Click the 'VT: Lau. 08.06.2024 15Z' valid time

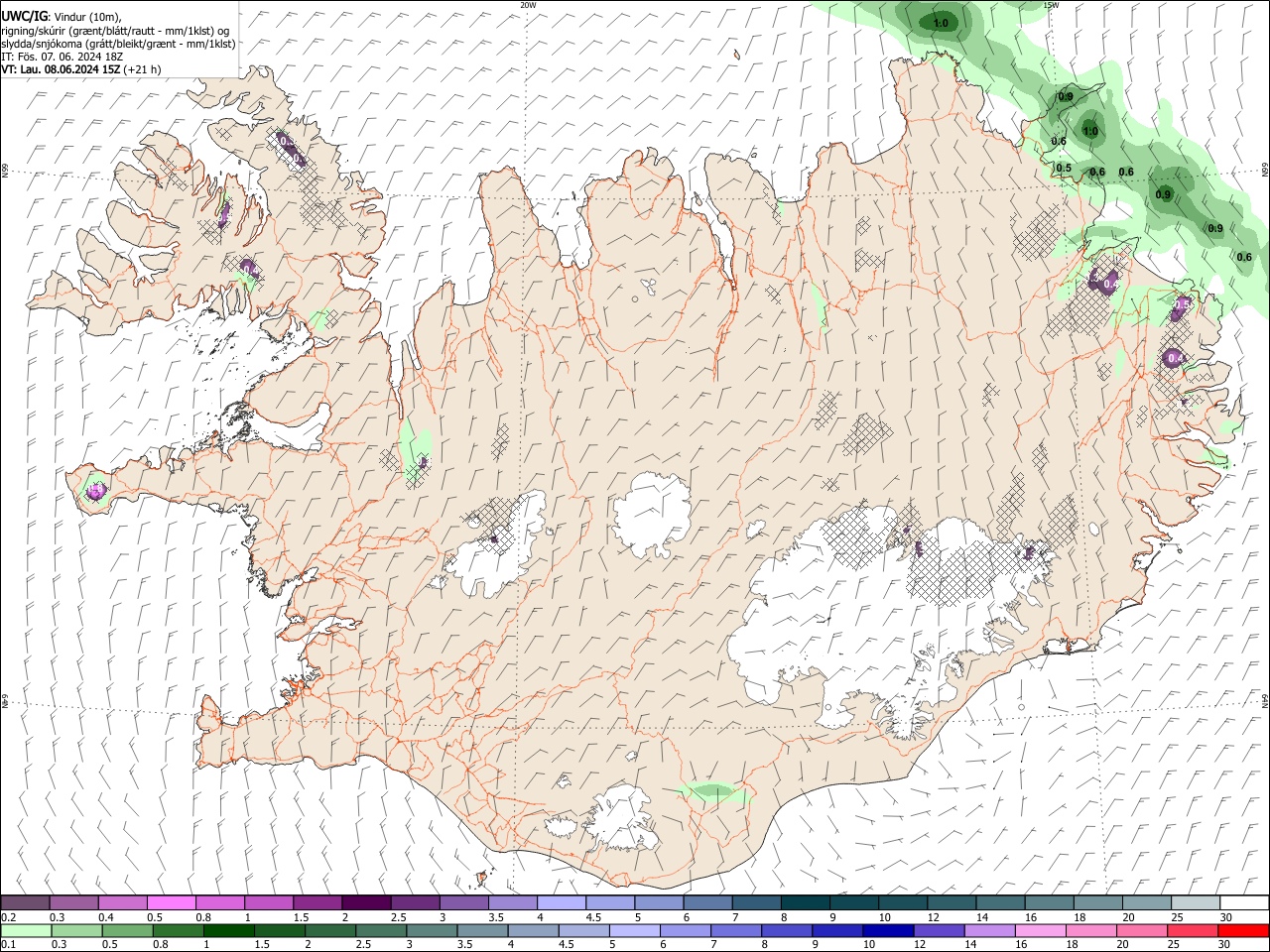62,69
